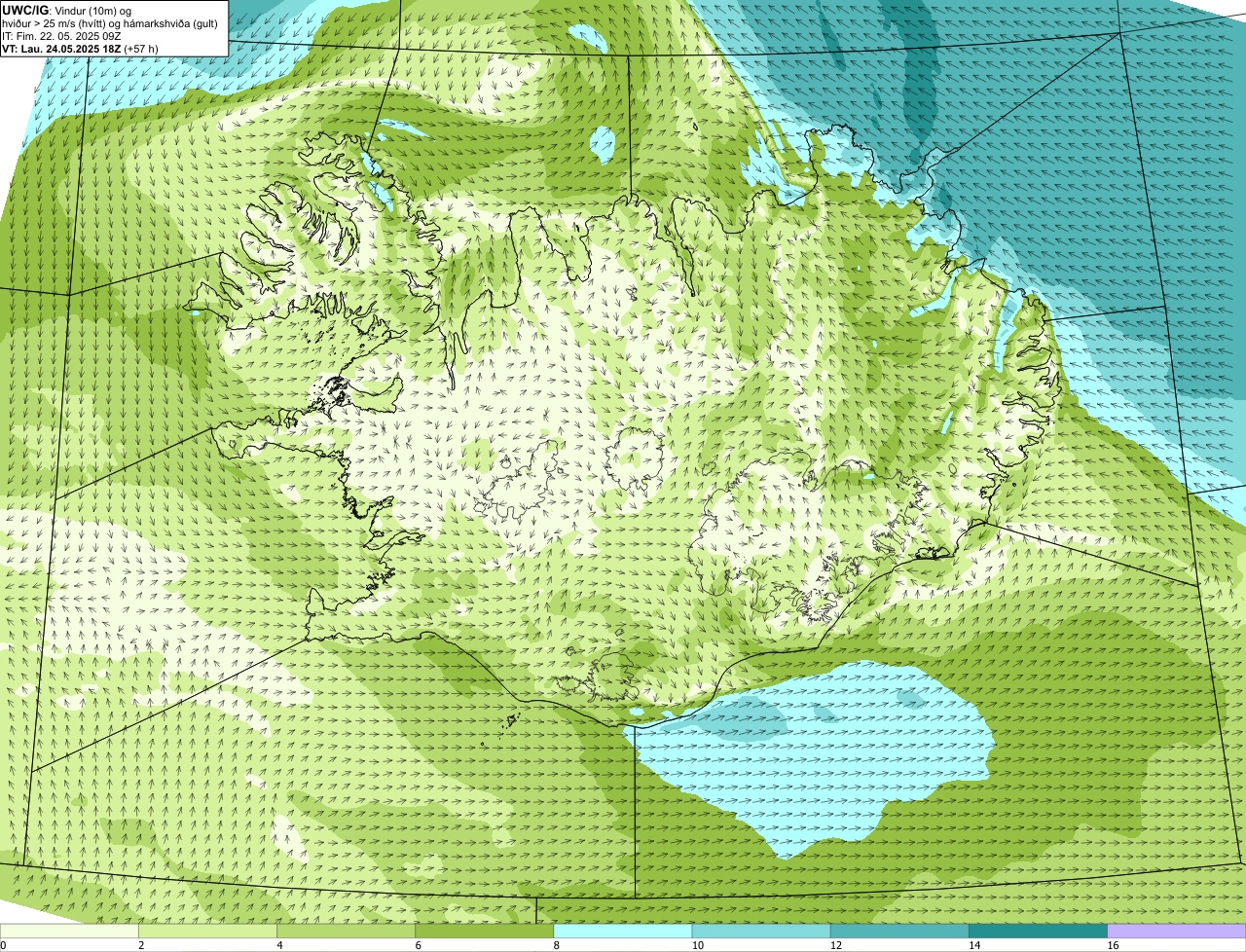This screenshot has height=952, width=1246.
Task: Click the 10–12 m/s turquoise legend swatch
Action: tap(761, 931)
